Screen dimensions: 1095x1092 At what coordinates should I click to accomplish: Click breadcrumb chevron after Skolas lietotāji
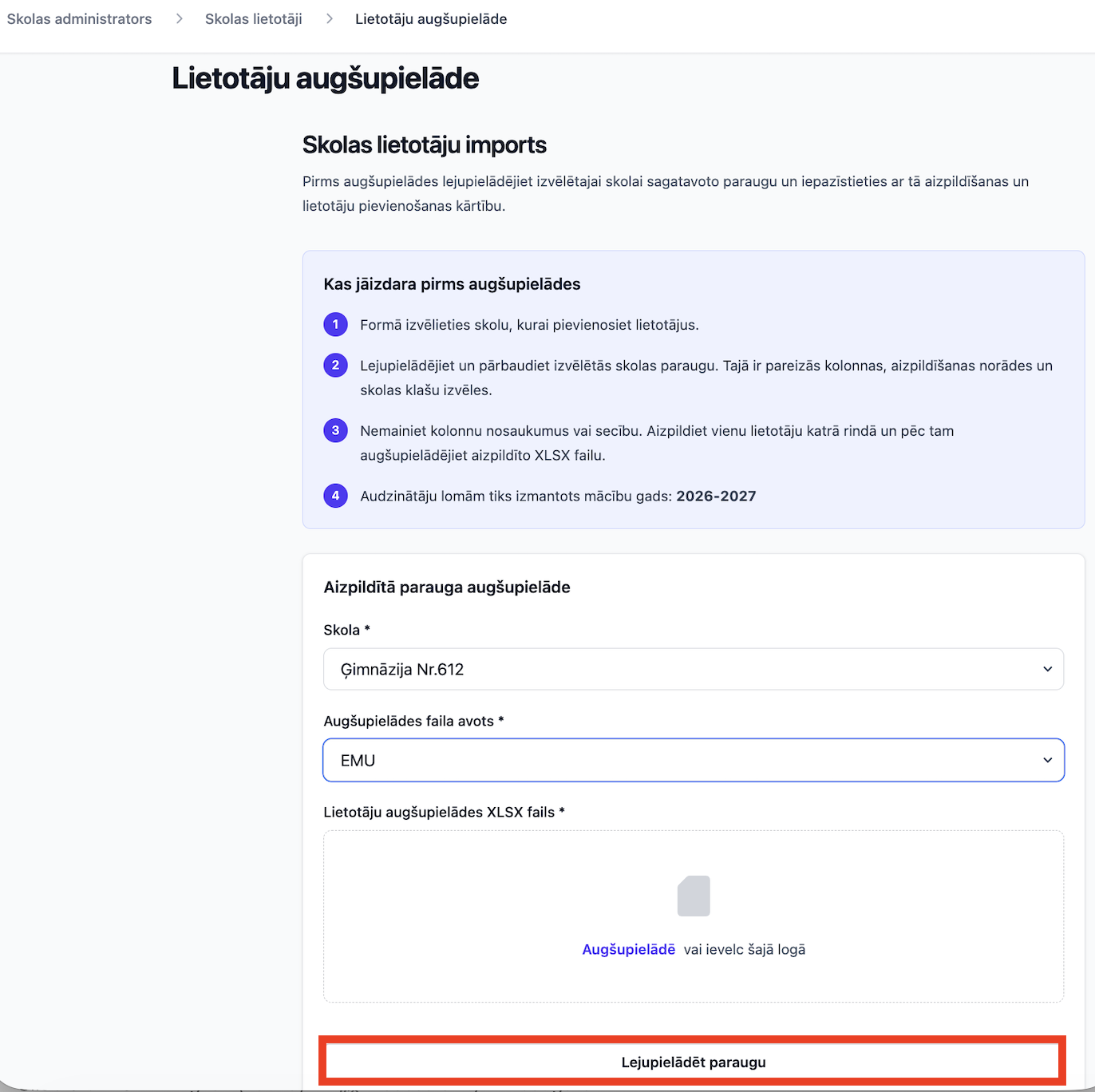pos(329,18)
